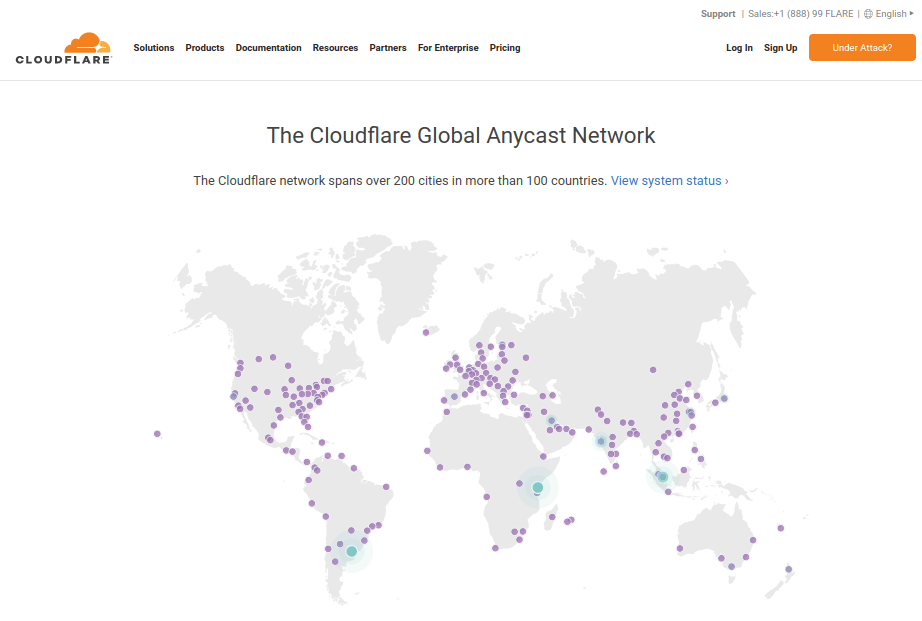The width and height of the screenshot is (922, 621).
Task: Open the Resources menu
Action: [335, 48]
